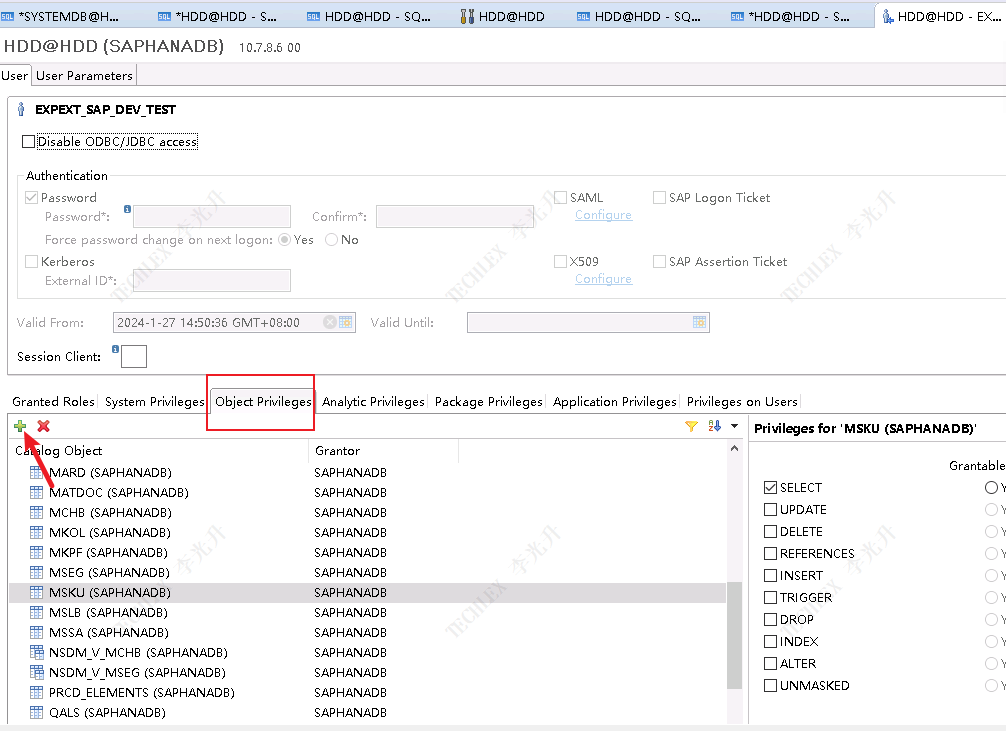
Task: Switch to the Granted Roles tab
Action: [53, 402]
